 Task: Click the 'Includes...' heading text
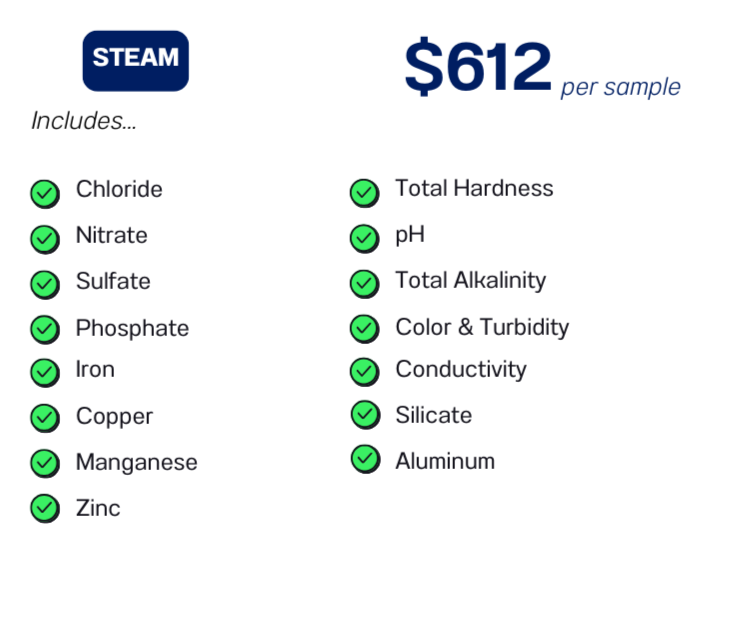click(84, 121)
